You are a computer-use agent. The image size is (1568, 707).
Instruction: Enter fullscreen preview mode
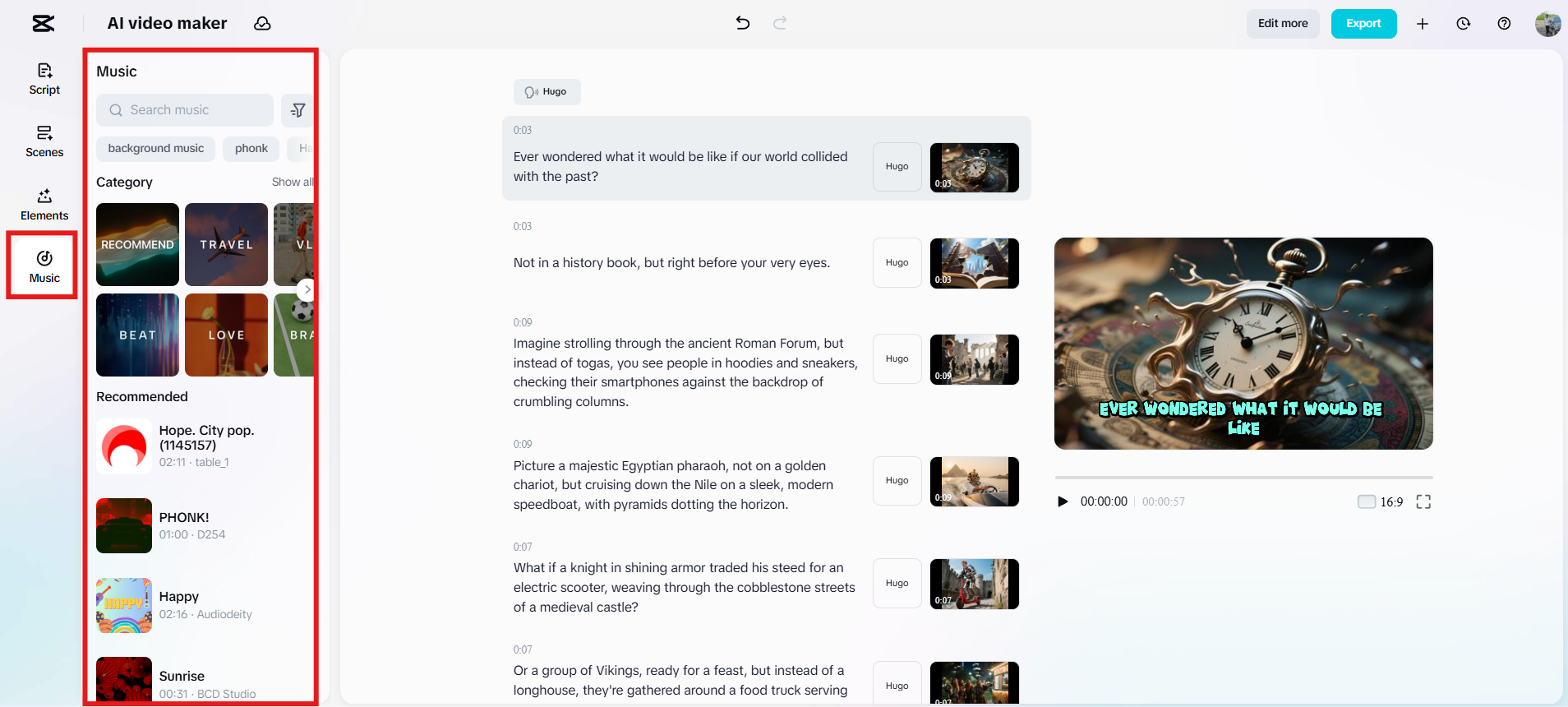[1423, 501]
